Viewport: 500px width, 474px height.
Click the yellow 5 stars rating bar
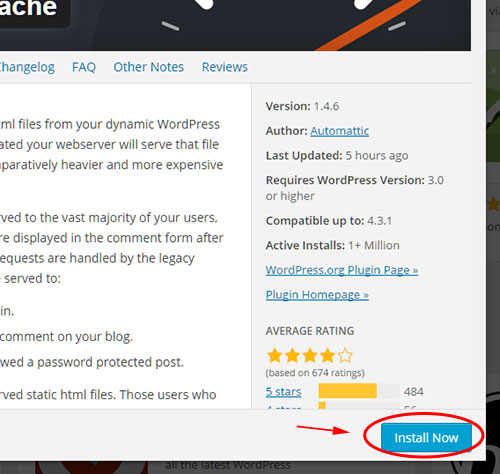click(x=347, y=391)
